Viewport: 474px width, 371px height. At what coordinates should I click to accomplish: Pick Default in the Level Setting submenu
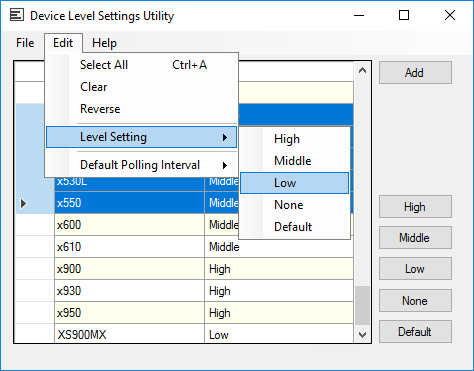(294, 227)
